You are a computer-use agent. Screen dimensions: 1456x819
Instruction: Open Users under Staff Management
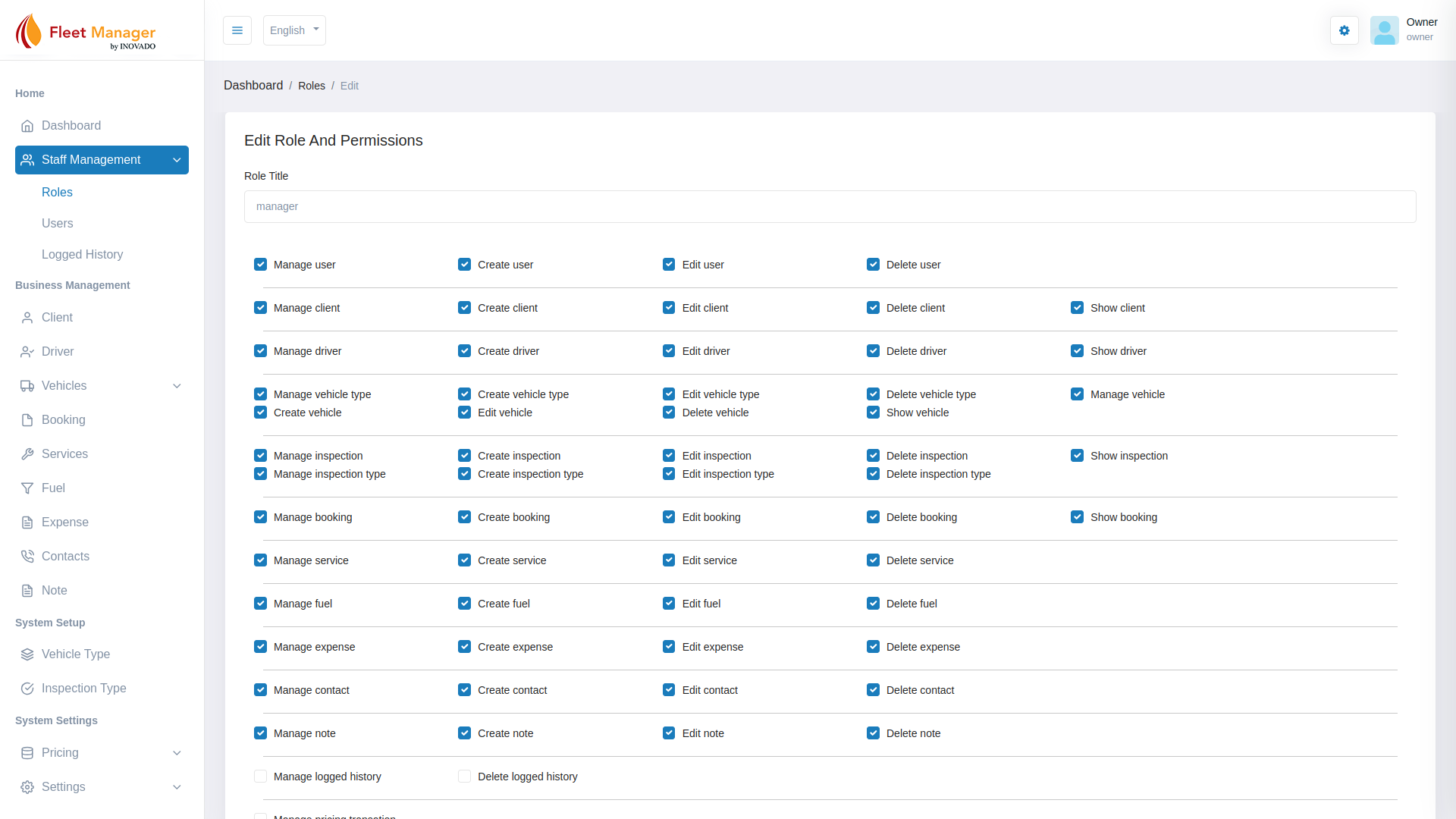click(x=58, y=224)
